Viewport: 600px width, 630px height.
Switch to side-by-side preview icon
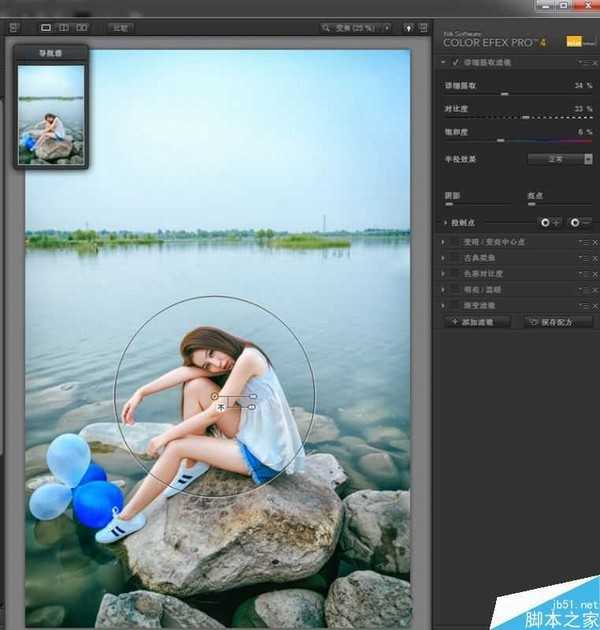point(82,28)
